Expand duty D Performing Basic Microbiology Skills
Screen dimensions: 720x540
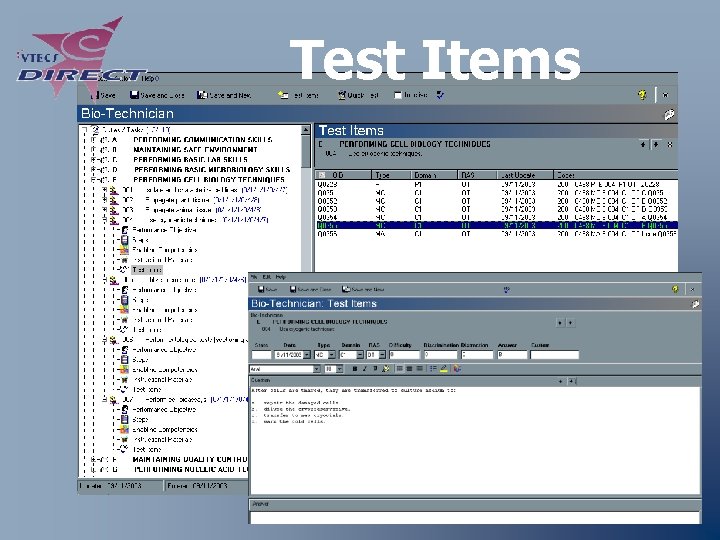click(x=93, y=169)
